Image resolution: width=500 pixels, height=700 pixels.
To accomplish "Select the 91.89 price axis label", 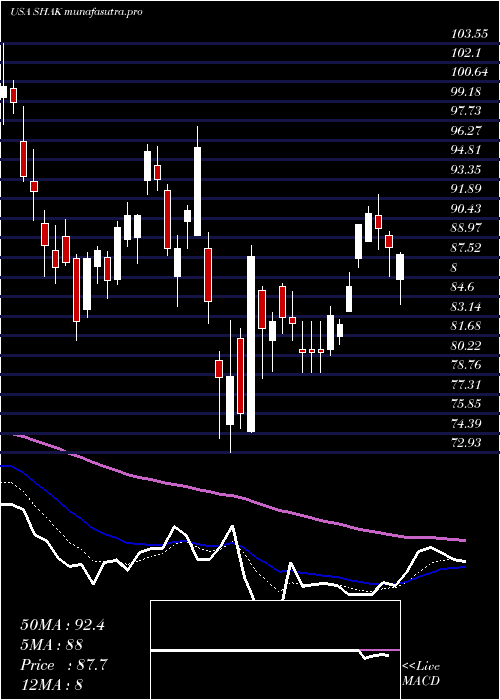I will 466,189.
